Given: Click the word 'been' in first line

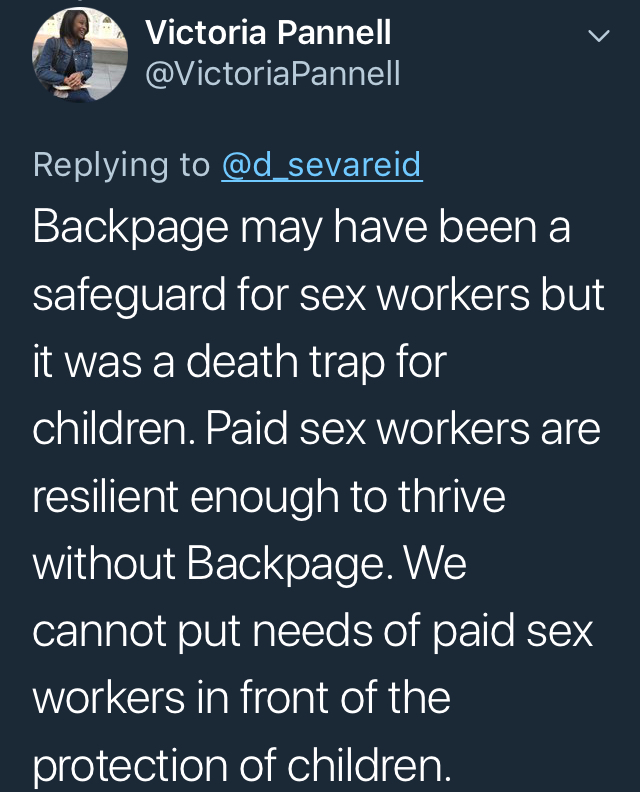Looking at the screenshot, I should point(487,227).
